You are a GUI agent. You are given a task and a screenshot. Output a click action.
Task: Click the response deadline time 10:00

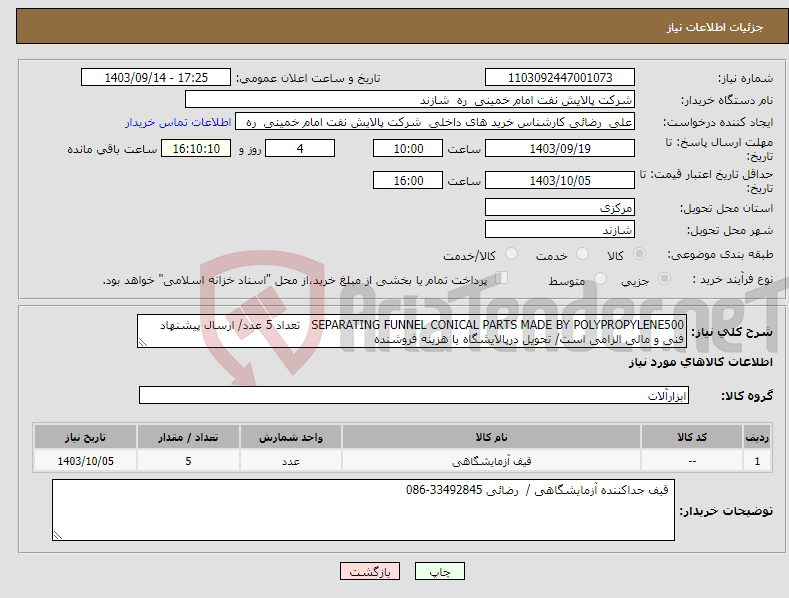[x=408, y=148]
